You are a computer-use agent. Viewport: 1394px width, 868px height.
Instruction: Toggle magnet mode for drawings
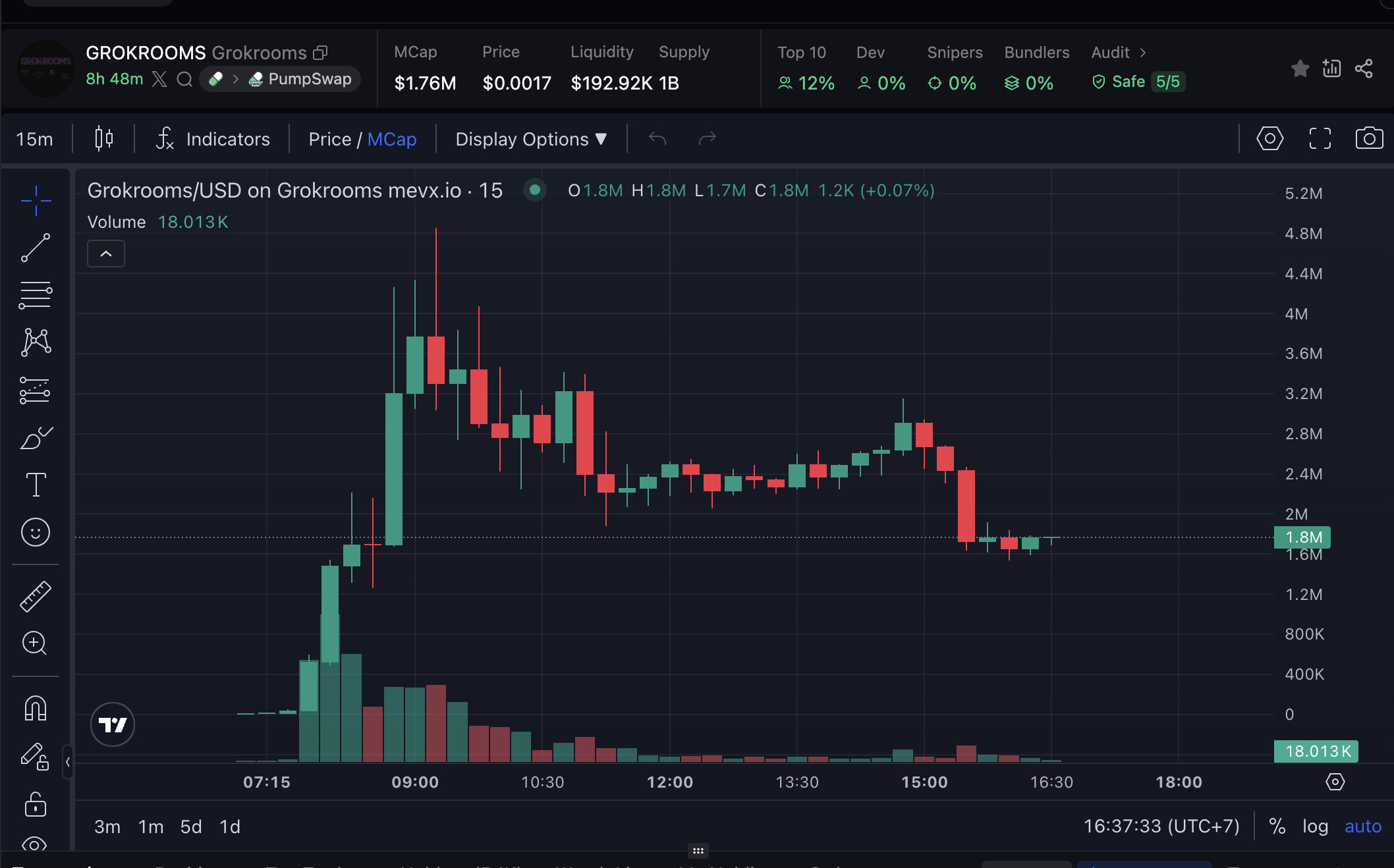click(36, 709)
